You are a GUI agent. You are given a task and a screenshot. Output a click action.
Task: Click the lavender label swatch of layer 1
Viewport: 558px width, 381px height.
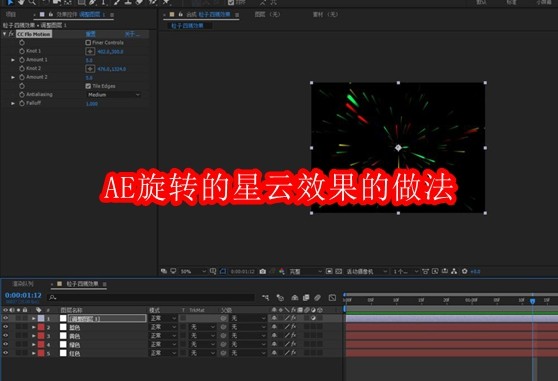(41, 318)
